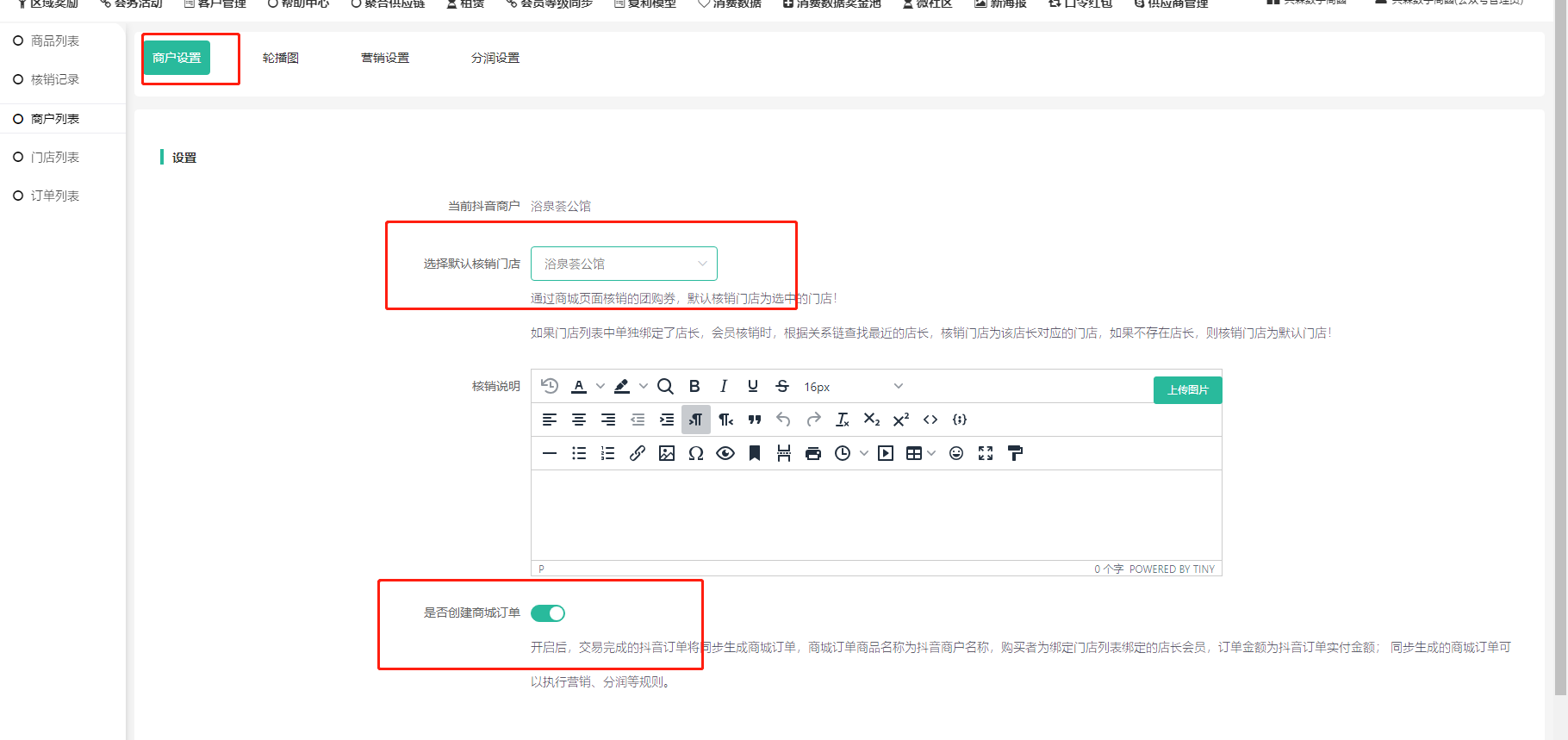Screen dimensions: 1568x740
Task: Click the print icon in editor
Action: [x=813, y=453]
